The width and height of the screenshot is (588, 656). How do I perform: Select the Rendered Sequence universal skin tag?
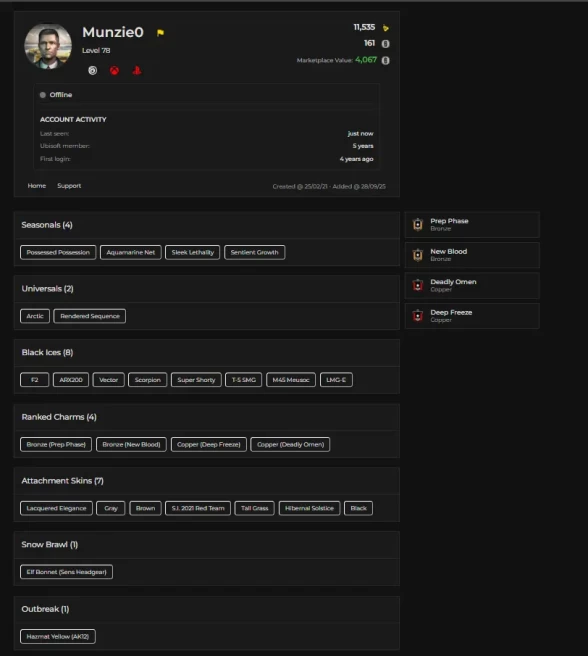pos(90,316)
